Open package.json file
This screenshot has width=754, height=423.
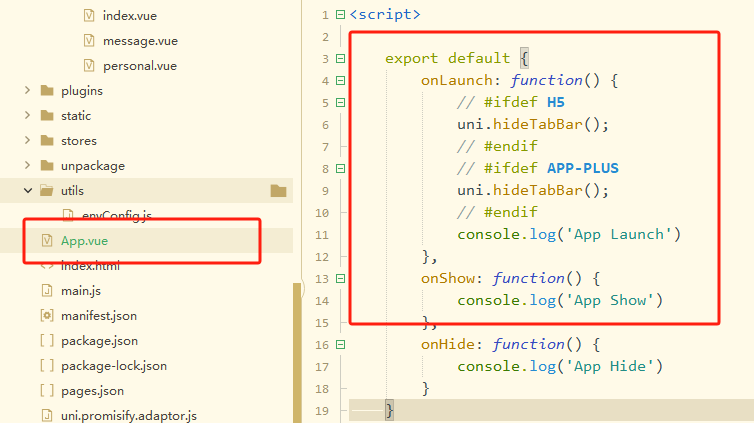coord(99,341)
